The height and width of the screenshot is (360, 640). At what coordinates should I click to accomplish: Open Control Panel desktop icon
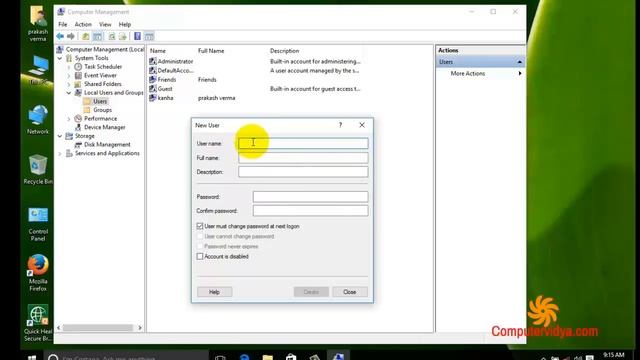[x=38, y=224]
